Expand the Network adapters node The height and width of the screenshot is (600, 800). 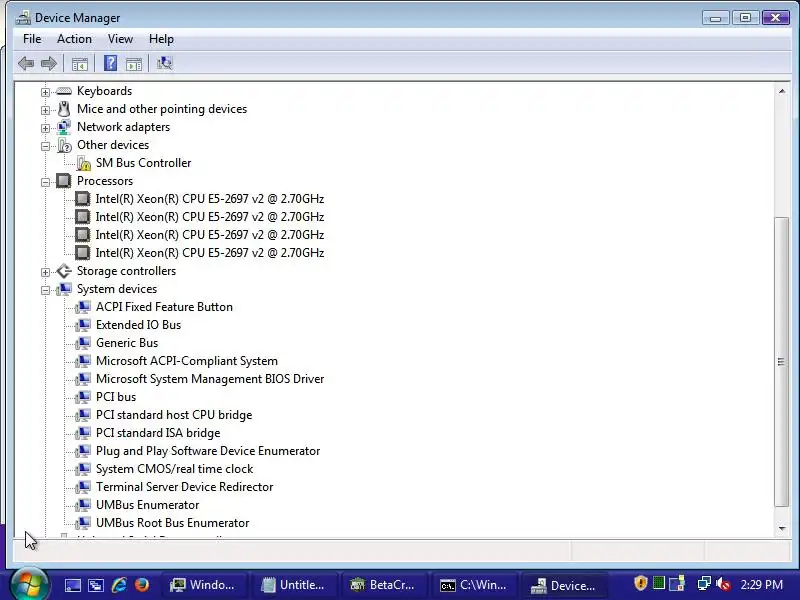coord(45,128)
